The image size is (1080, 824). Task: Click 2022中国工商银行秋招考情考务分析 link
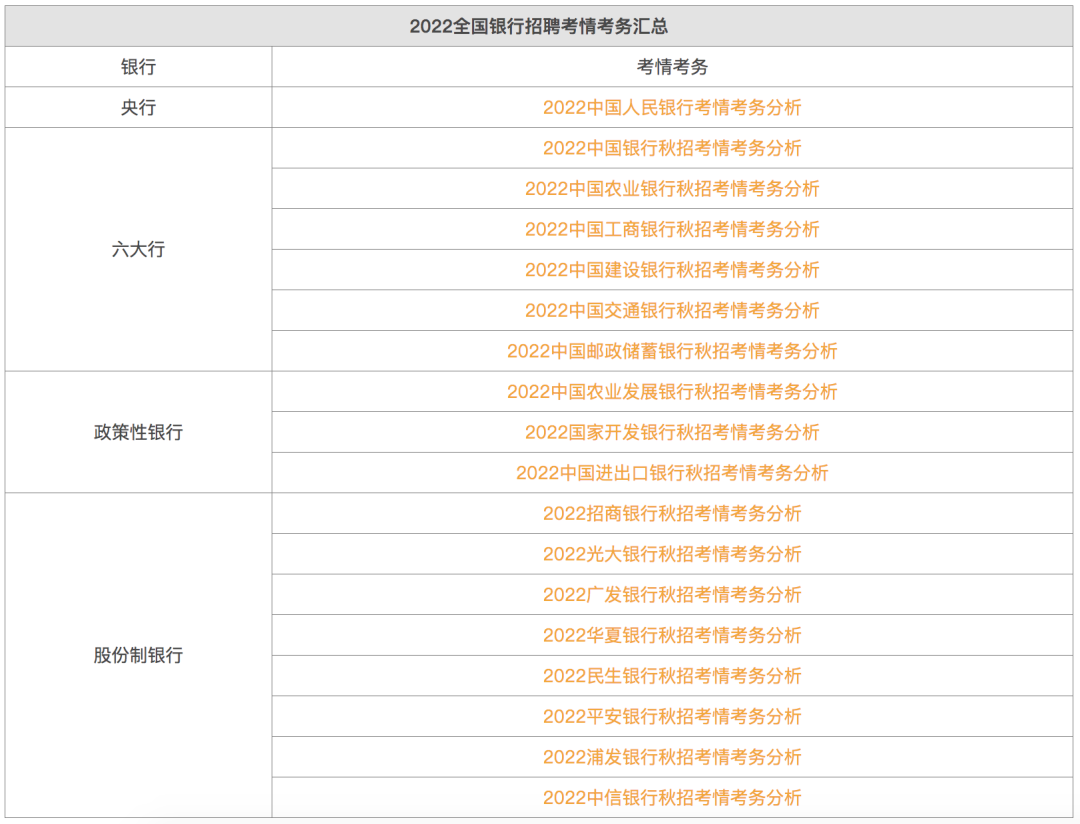672,229
